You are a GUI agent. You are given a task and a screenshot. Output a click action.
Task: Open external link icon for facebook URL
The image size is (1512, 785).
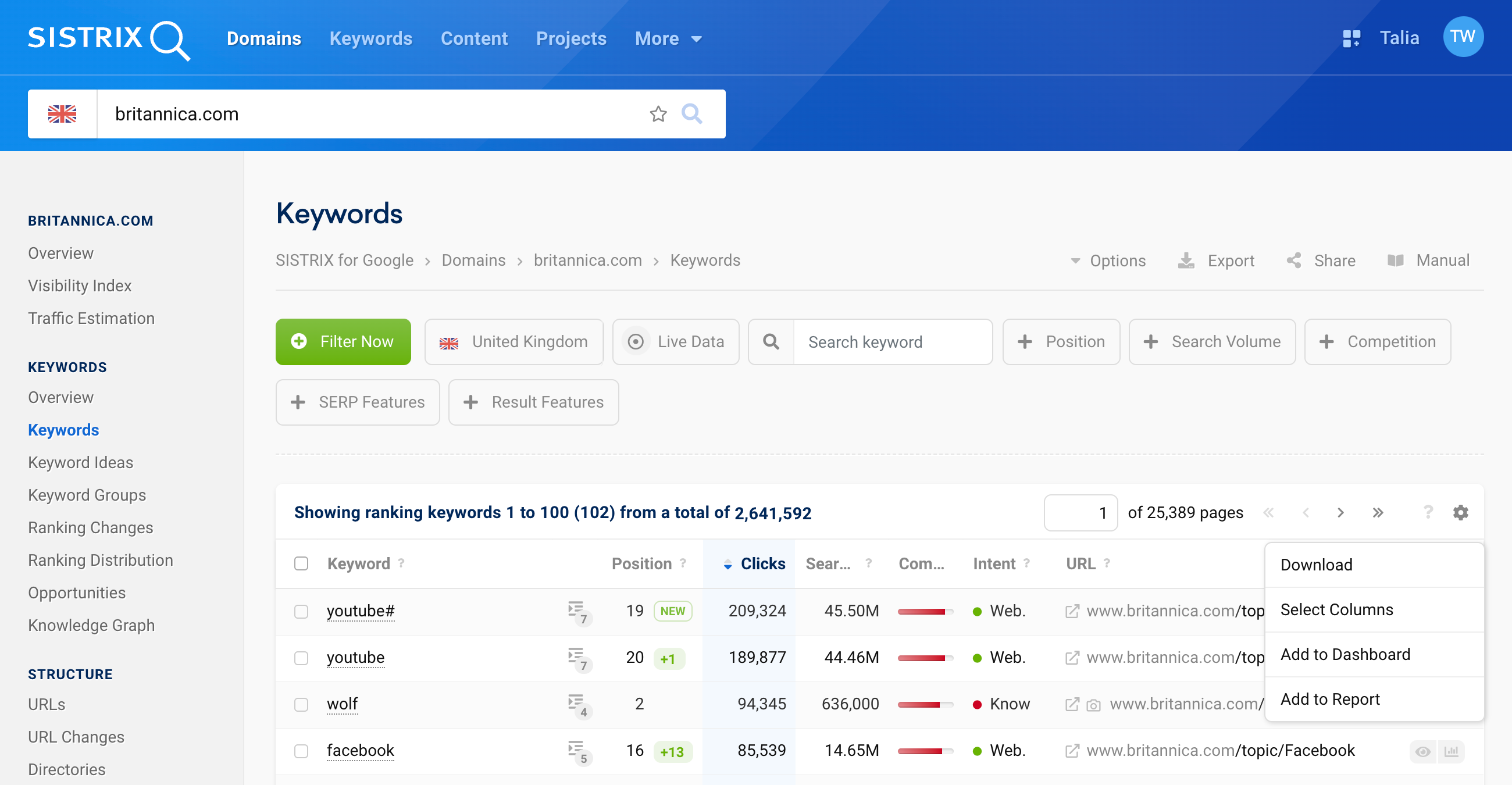pos(1072,750)
